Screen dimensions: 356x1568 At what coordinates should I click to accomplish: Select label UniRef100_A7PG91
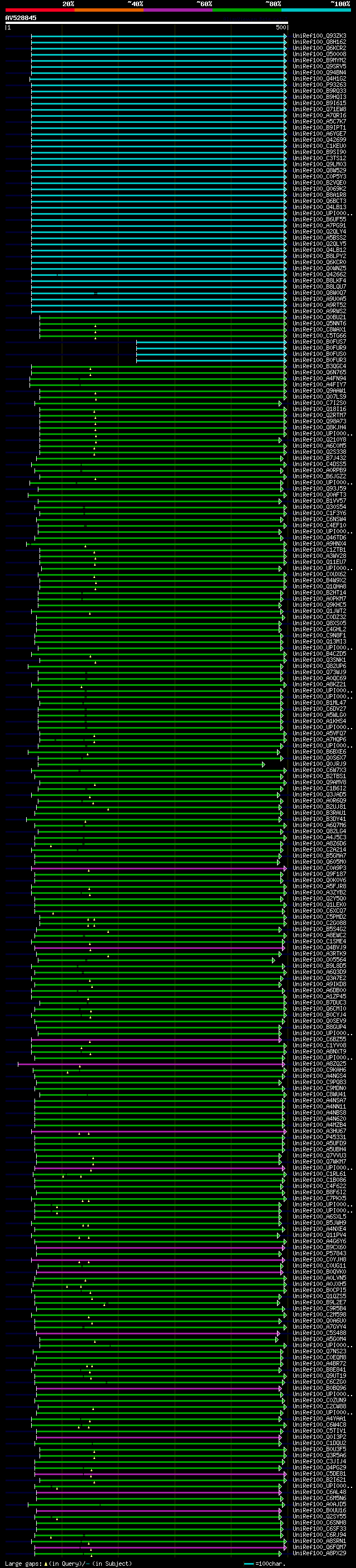coord(319,225)
